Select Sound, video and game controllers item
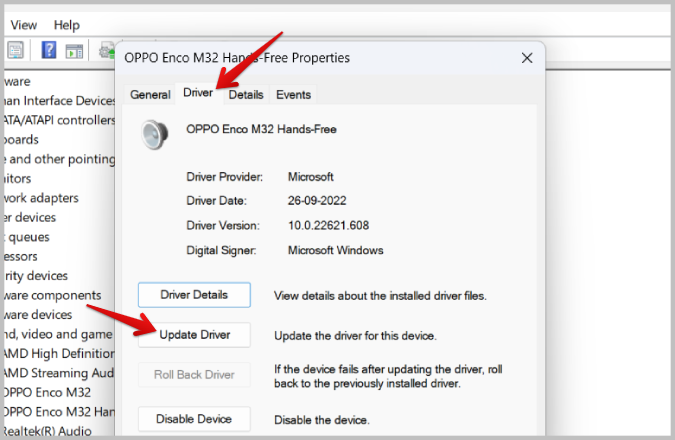Viewport: 675px width, 440px height. (x=59, y=334)
